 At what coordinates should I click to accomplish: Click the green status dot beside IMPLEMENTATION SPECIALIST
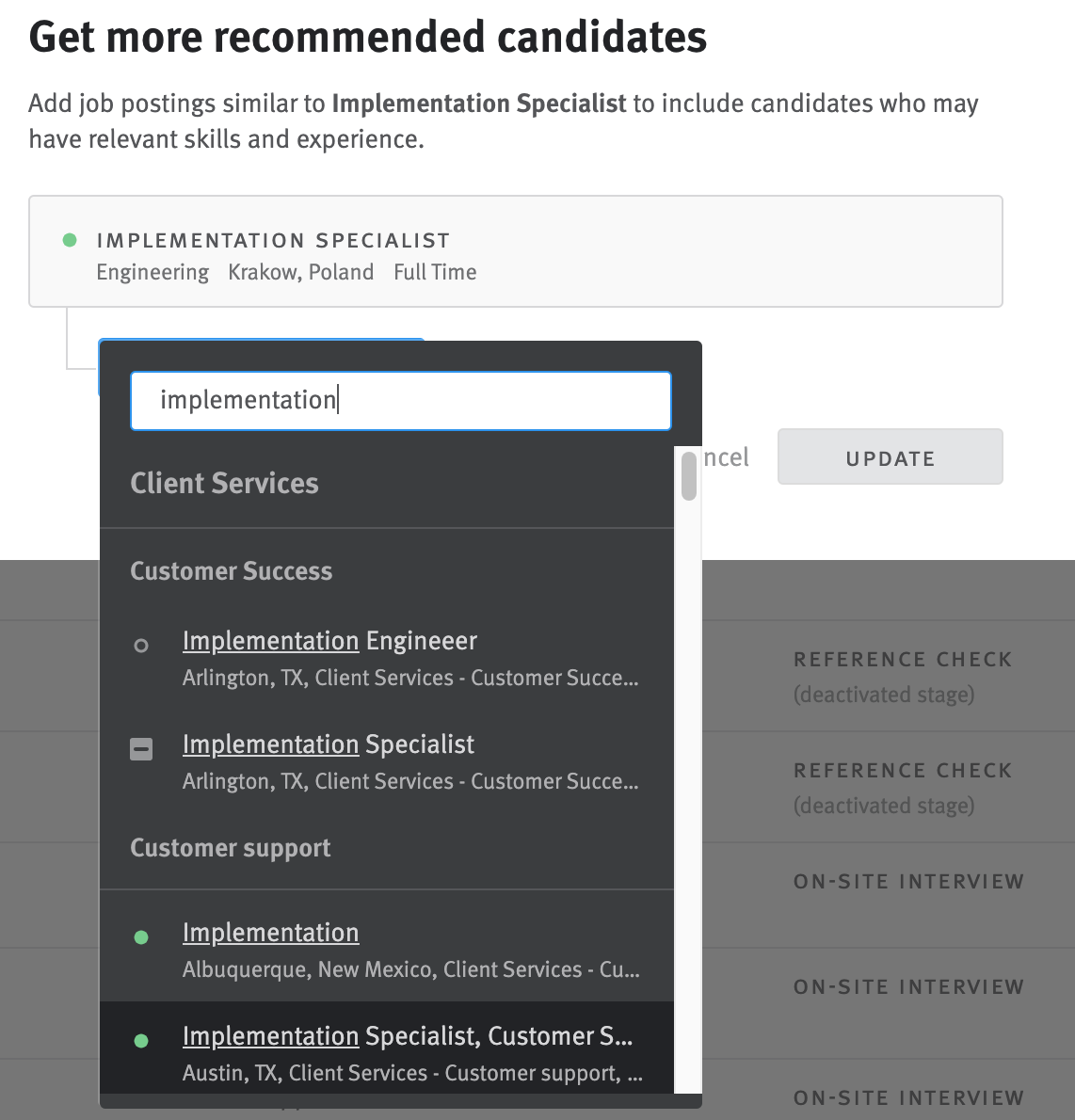(x=69, y=240)
